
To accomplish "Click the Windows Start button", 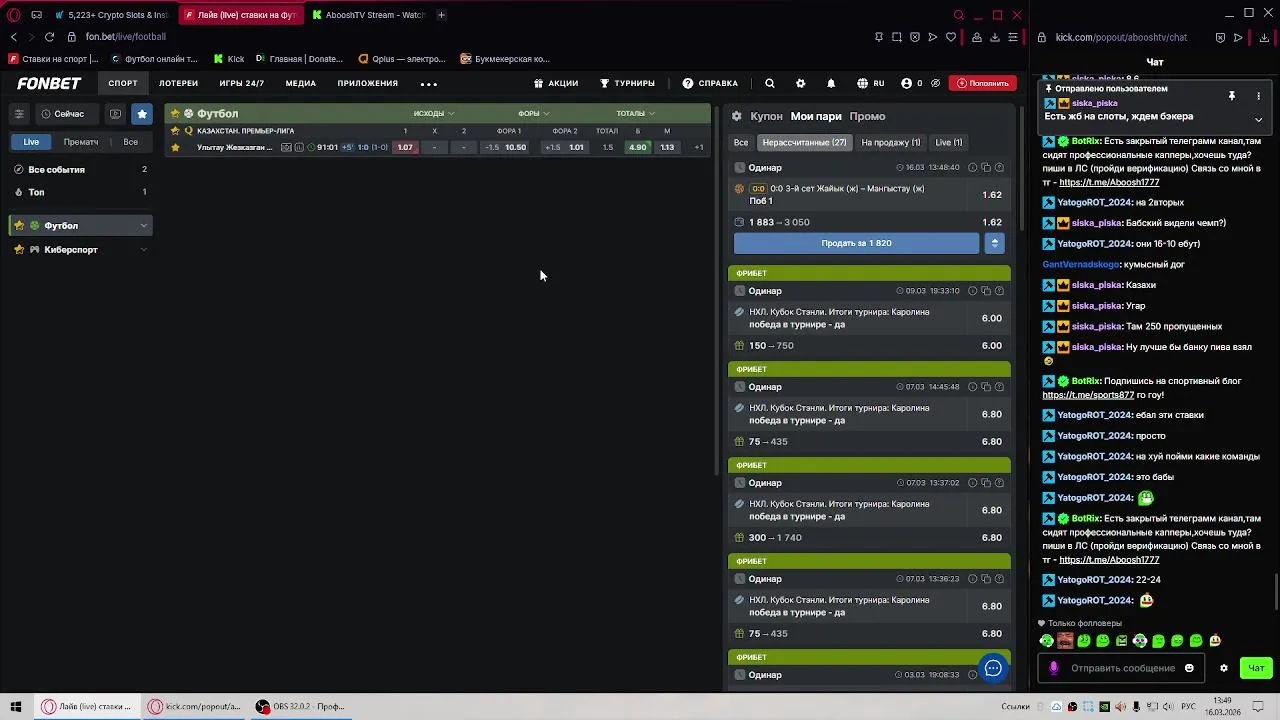I will pos(16,706).
